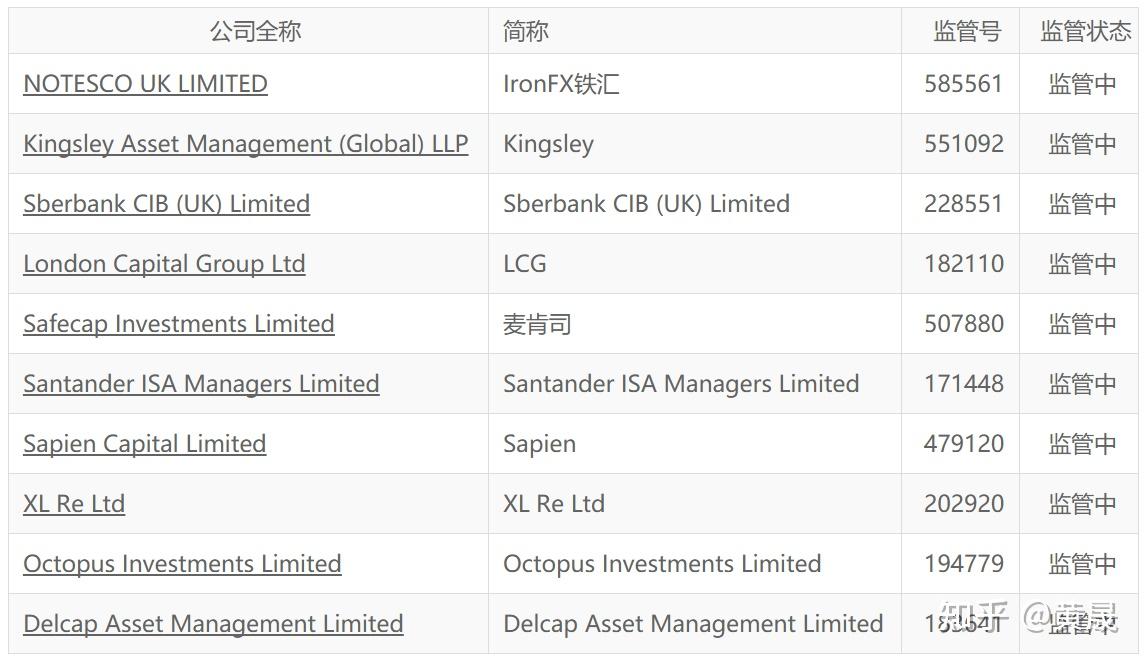This screenshot has height=664, width=1148.
Task: Click the underlined Delcap Asset Management Limited link
Action: [x=213, y=624]
